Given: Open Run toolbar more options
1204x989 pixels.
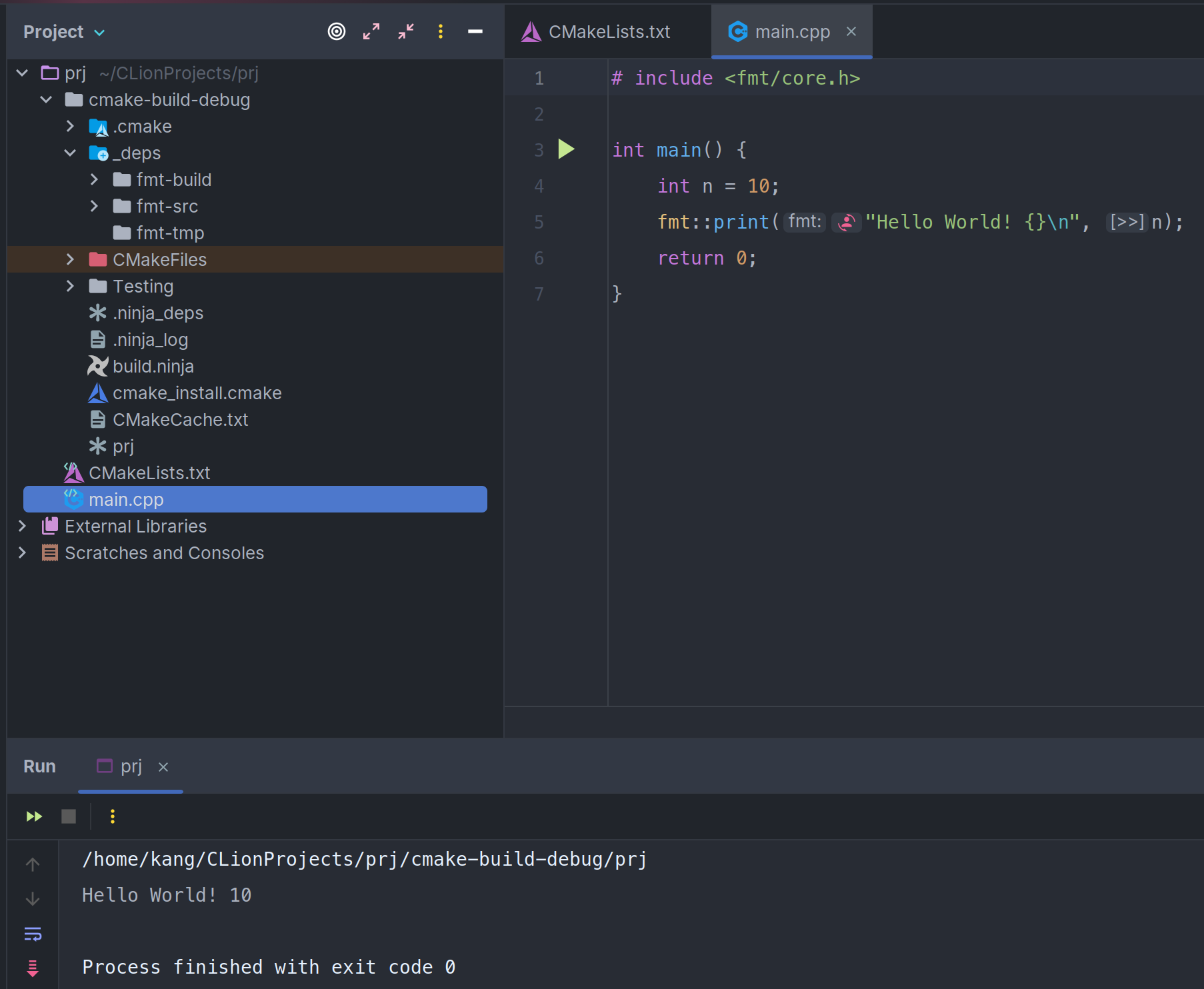Looking at the screenshot, I should click(x=113, y=816).
